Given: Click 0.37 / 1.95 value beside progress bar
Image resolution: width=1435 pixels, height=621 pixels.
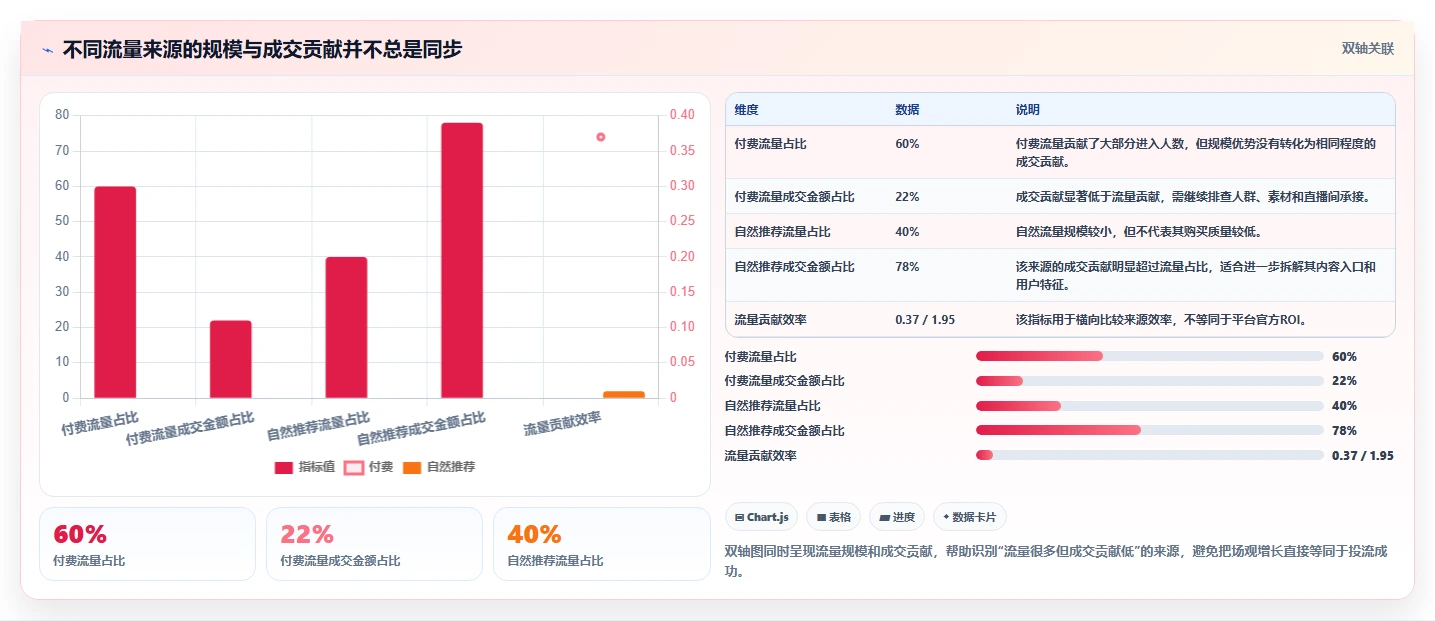Looking at the screenshot, I should (1362, 456).
